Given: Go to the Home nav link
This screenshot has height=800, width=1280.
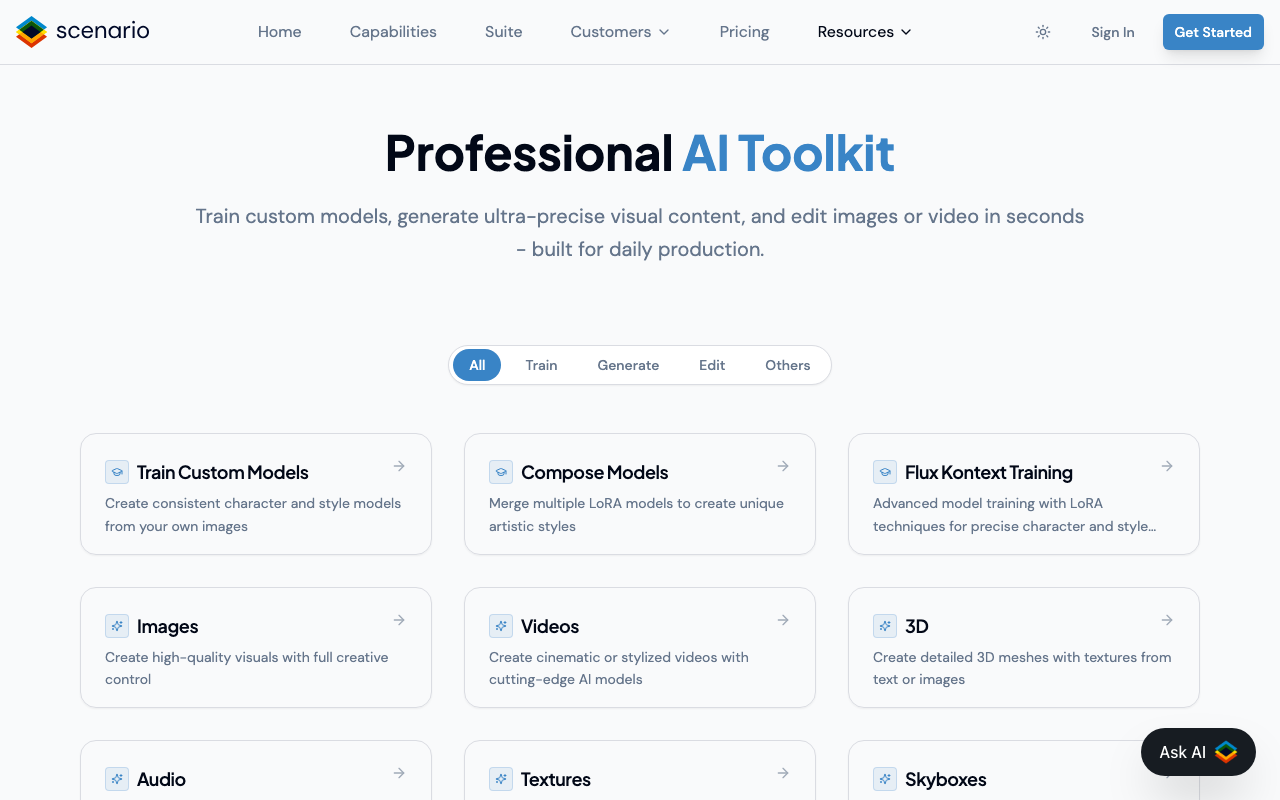Looking at the screenshot, I should [x=279, y=32].
